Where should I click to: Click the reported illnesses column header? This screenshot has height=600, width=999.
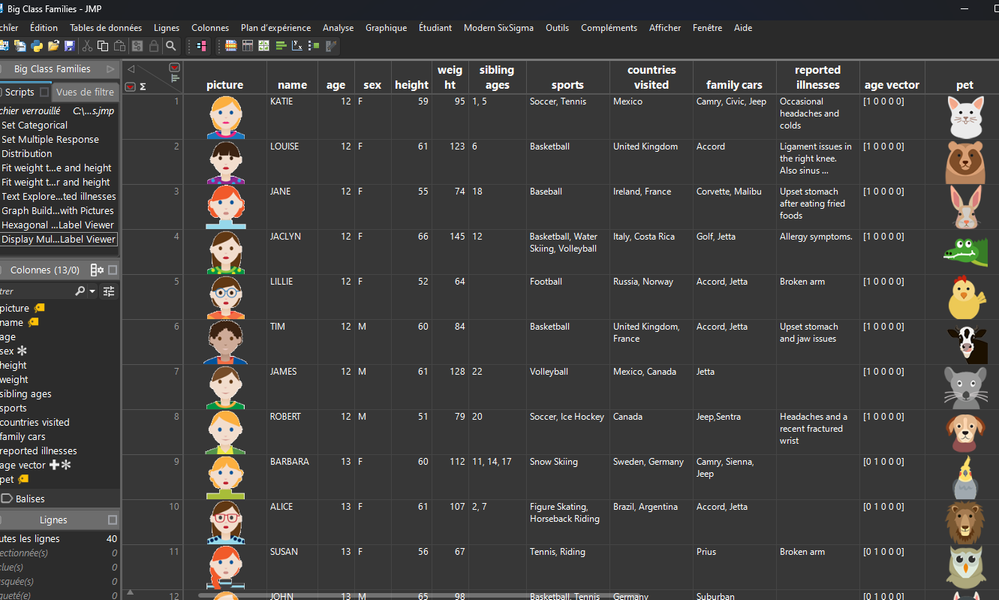tap(817, 78)
